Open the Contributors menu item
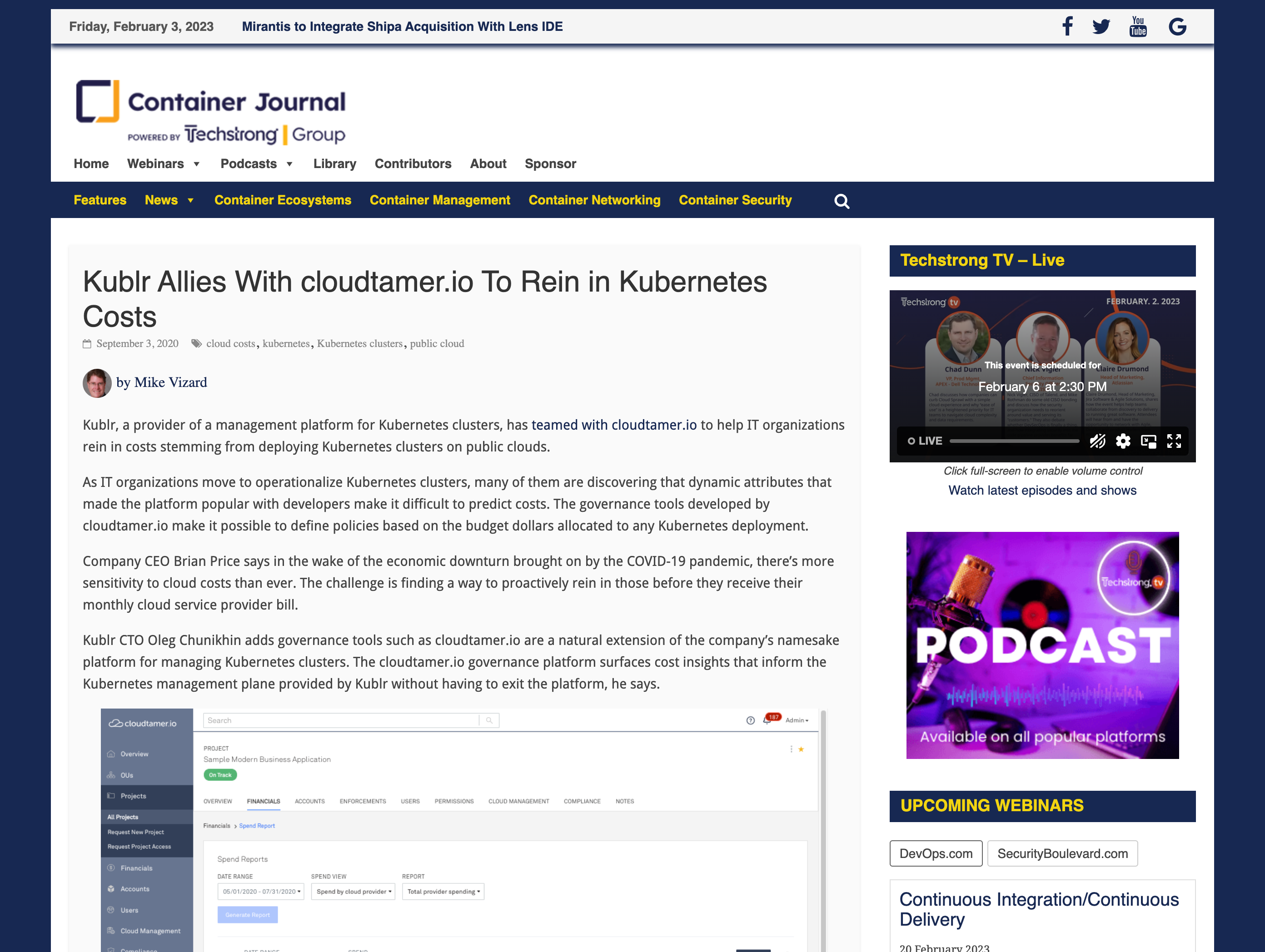This screenshot has width=1265, height=952. click(413, 164)
